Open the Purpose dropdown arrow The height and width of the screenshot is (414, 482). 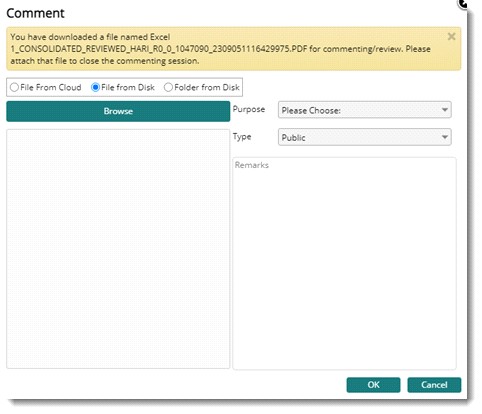coord(445,110)
